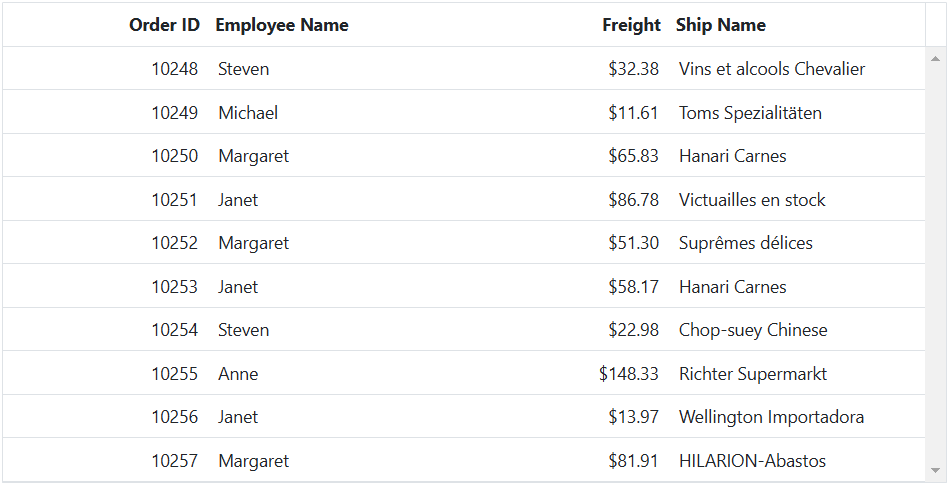
Task: Click the scrollbar down arrow
Action: (x=935, y=471)
